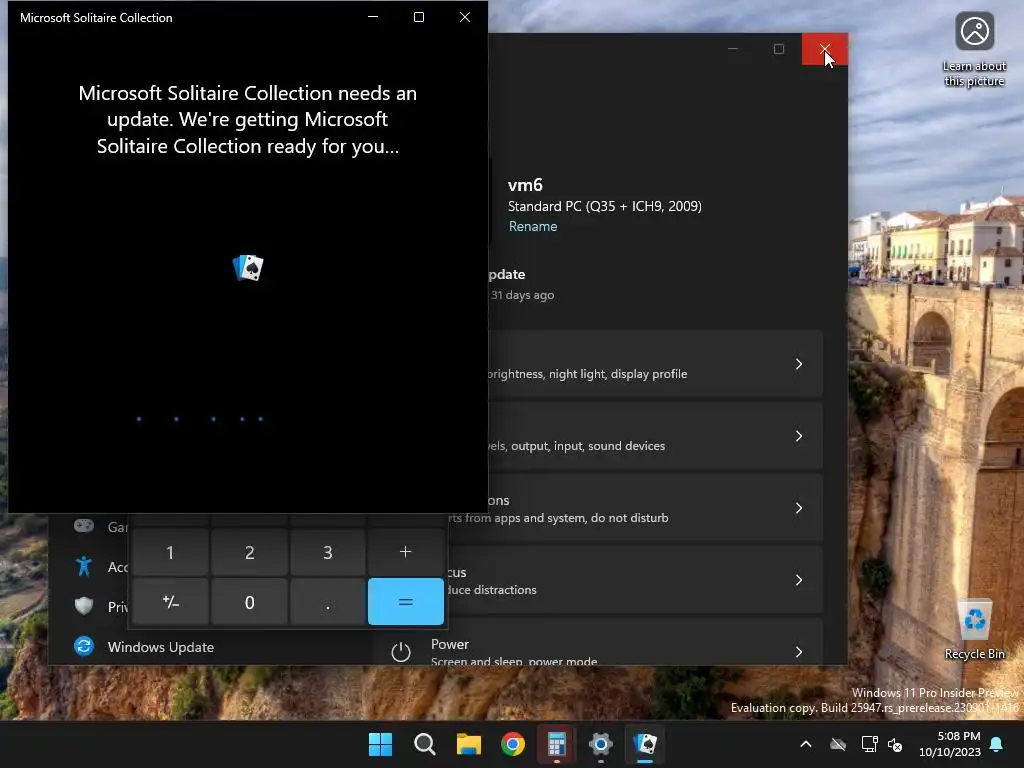This screenshot has width=1024, height=768.
Task: Expand Focus reduce distractions row chevron
Action: coord(799,580)
